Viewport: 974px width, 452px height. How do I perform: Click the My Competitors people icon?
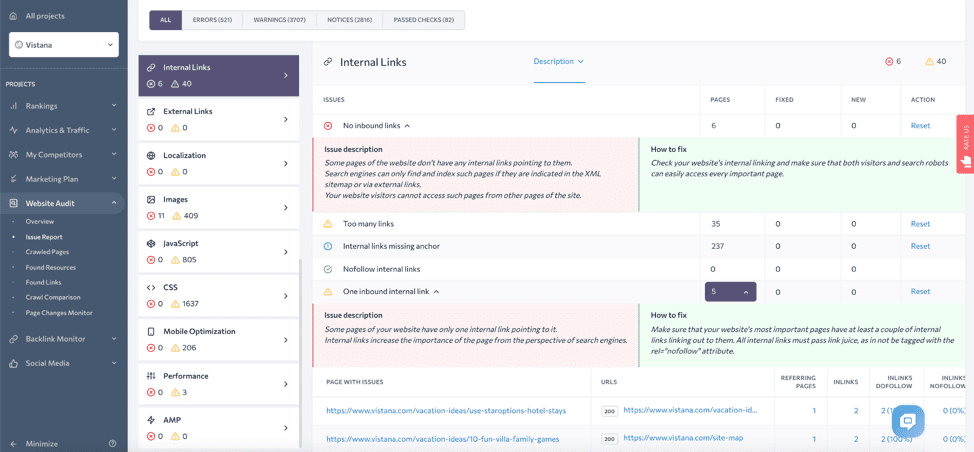pos(13,155)
